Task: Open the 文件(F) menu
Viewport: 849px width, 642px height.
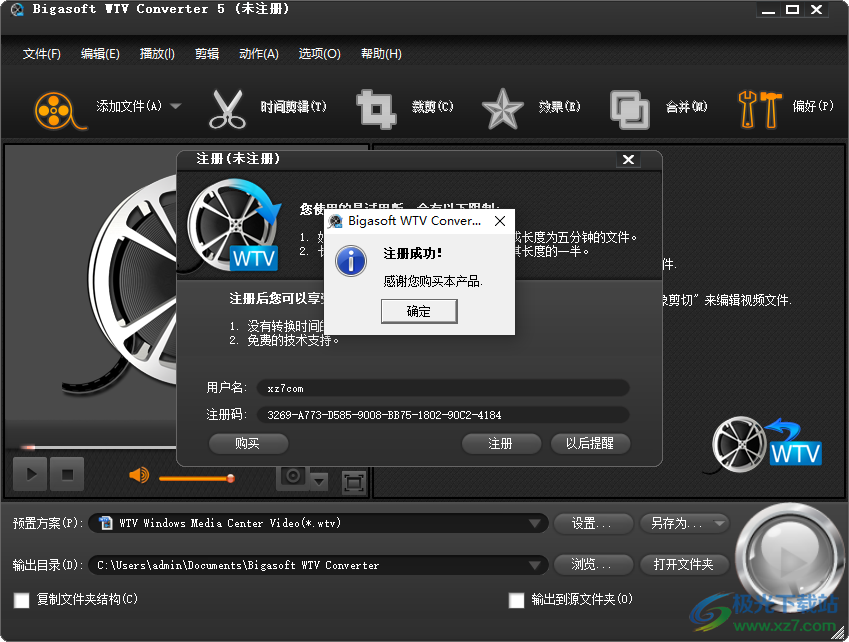Action: pos(42,54)
